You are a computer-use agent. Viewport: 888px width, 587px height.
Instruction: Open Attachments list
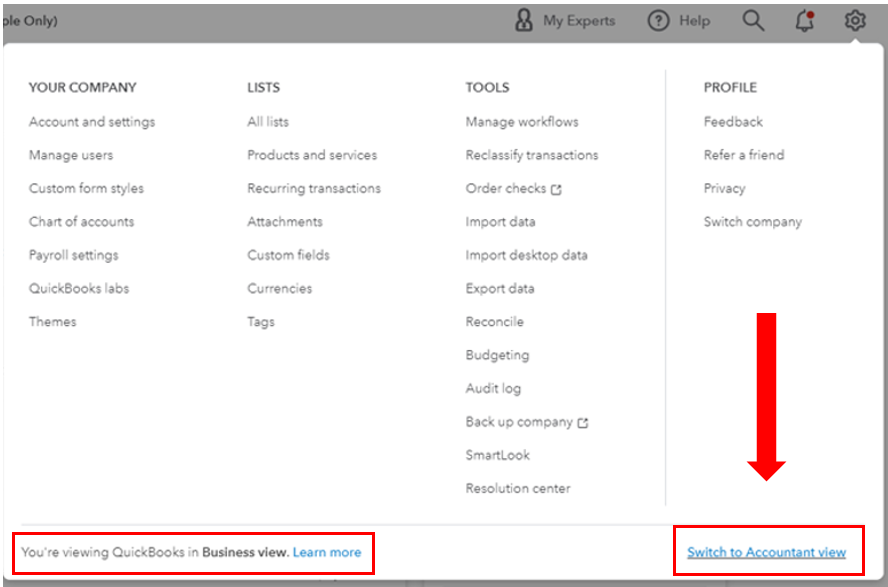285,222
